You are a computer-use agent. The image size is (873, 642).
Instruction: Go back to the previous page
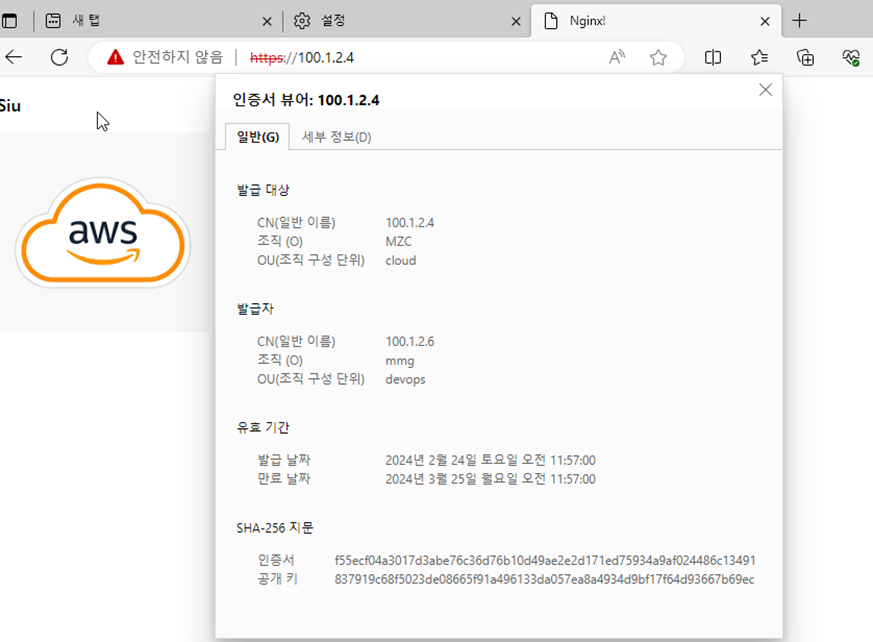[x=13, y=57]
